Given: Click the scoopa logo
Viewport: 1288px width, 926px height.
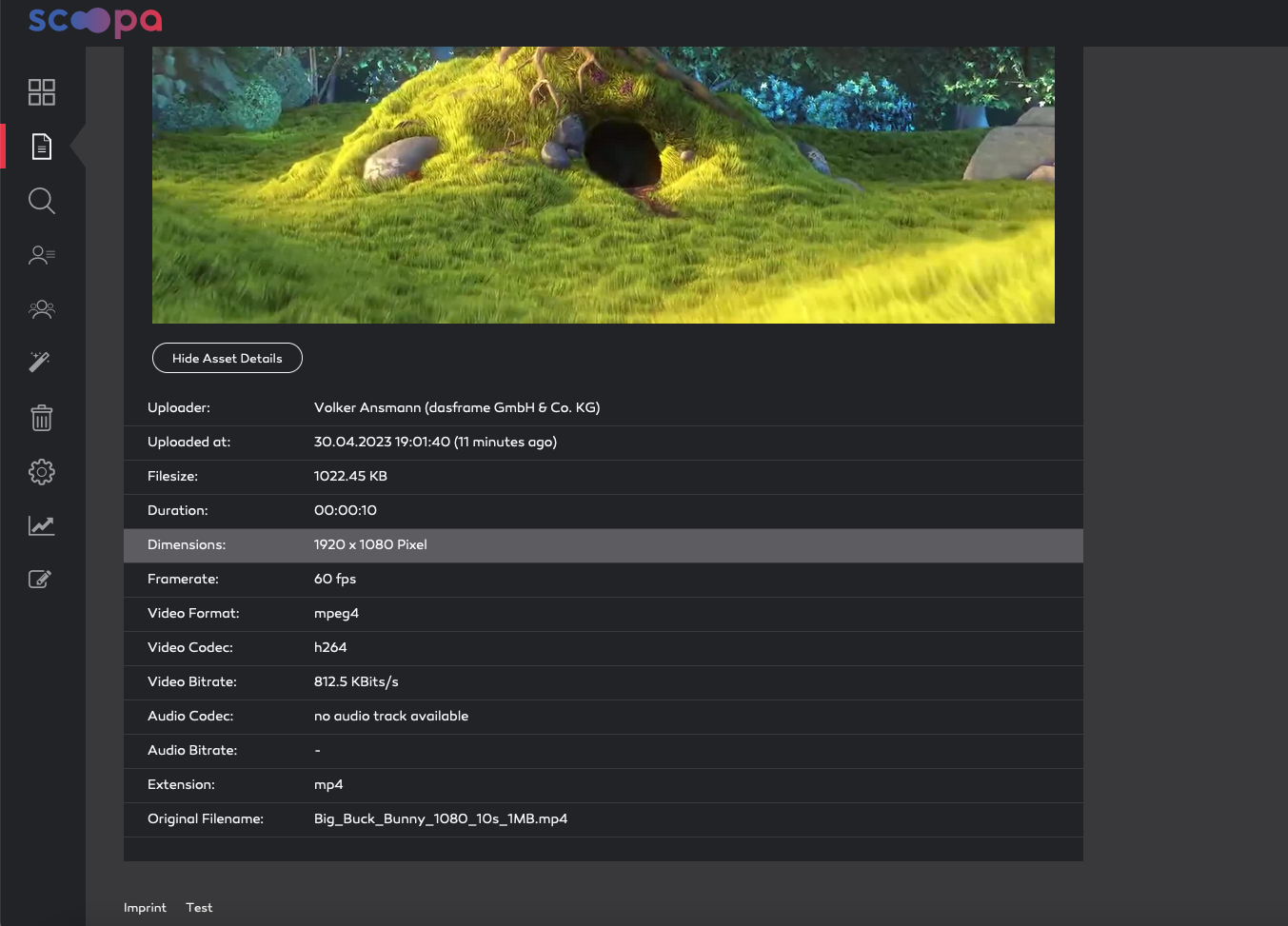Looking at the screenshot, I should click(95, 21).
